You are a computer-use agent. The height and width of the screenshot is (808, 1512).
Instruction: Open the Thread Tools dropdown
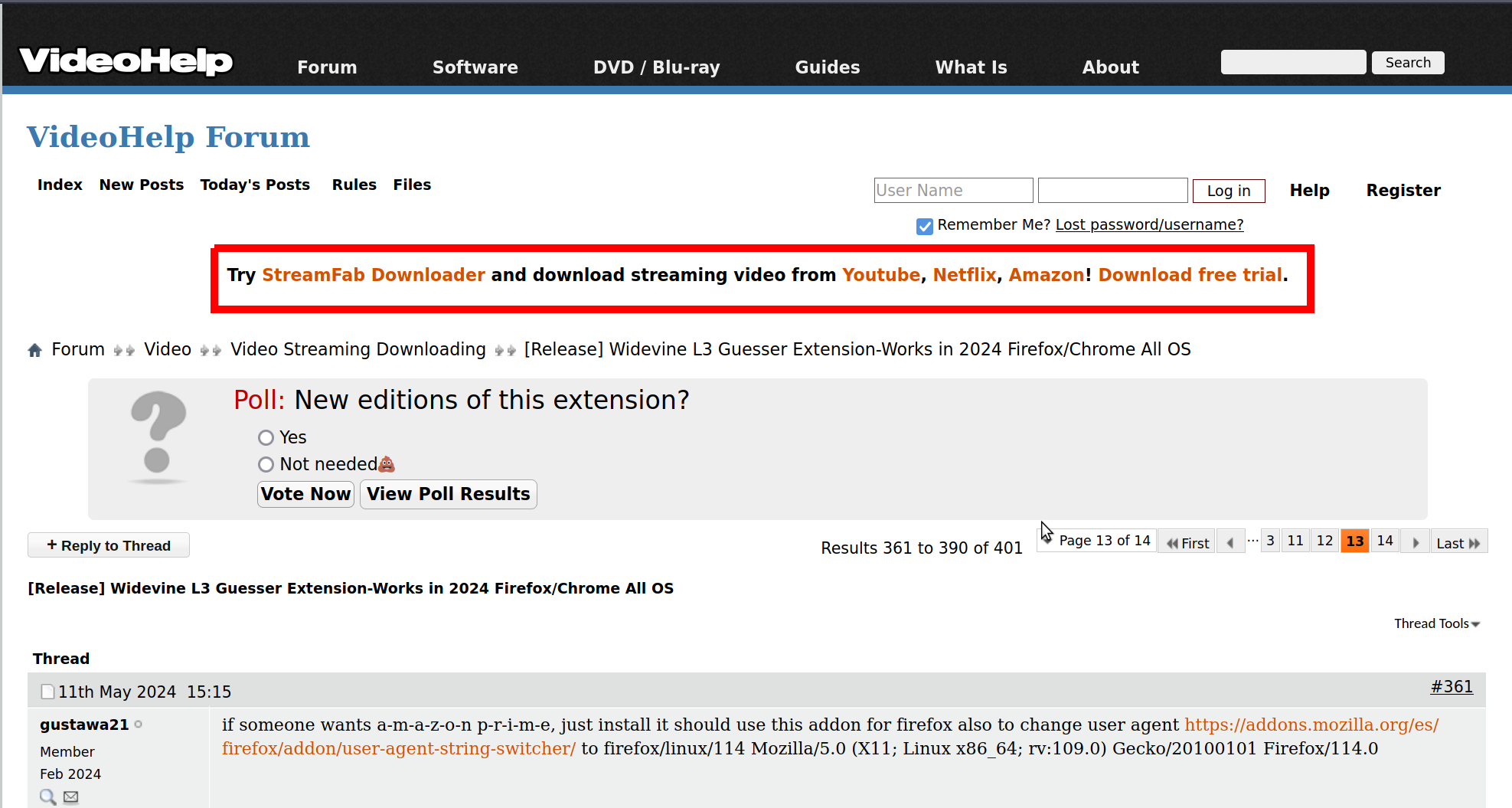pyautogui.click(x=1437, y=623)
